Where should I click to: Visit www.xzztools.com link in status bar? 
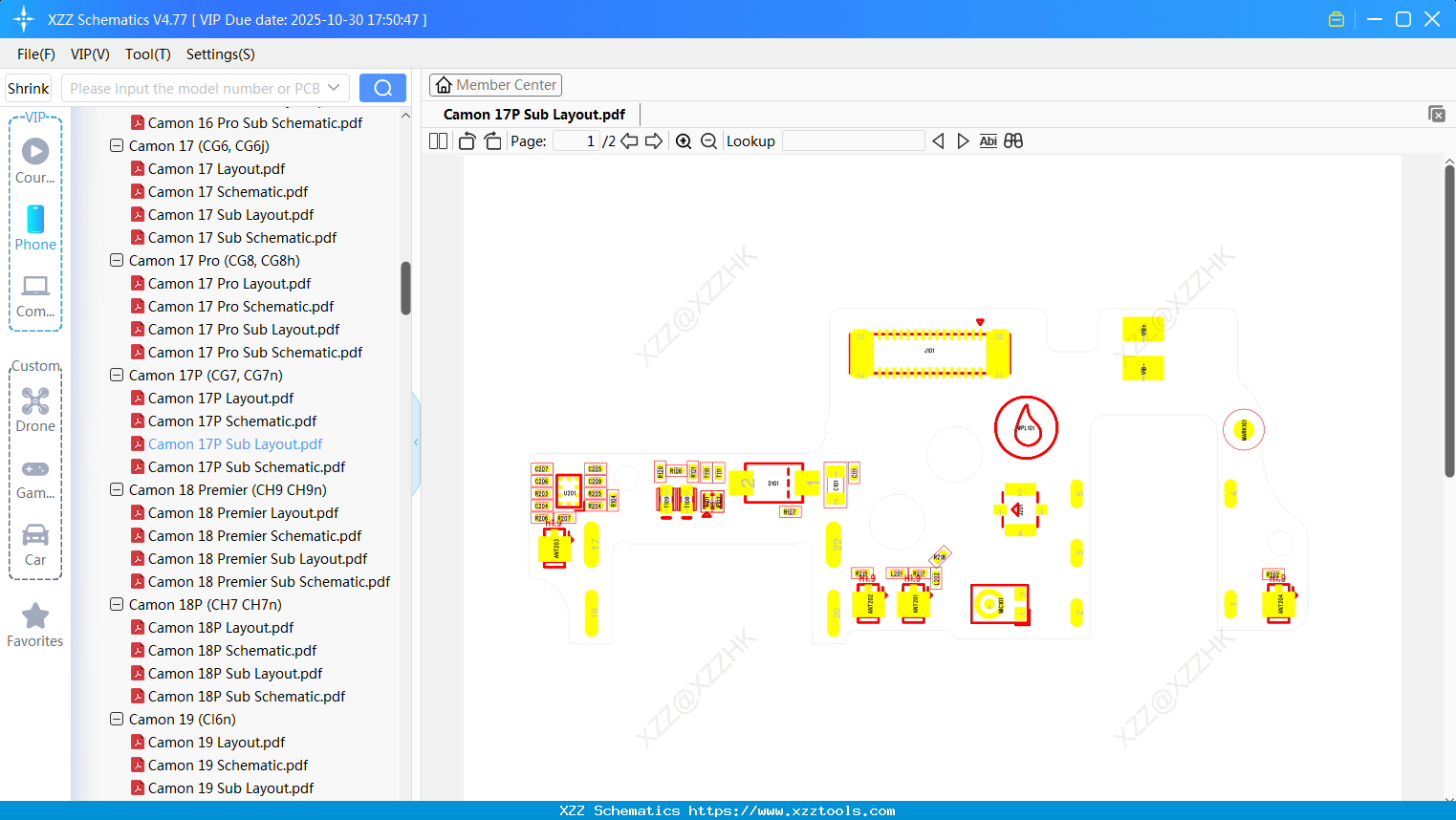coord(792,810)
